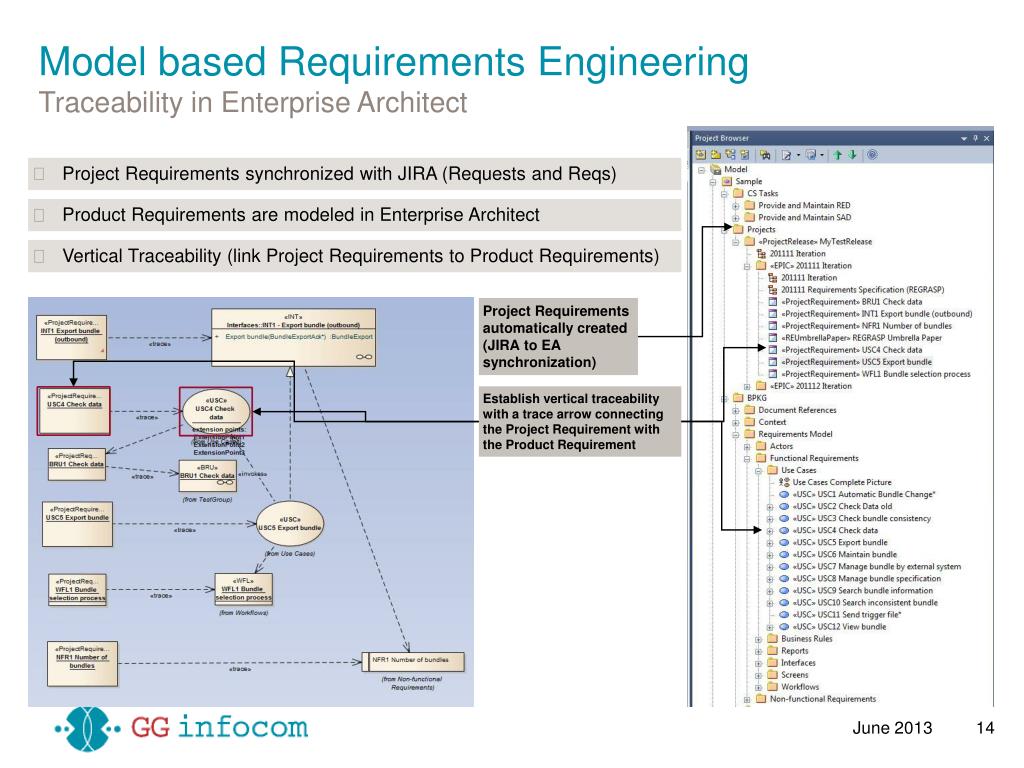The height and width of the screenshot is (768, 1024).
Task: Pin the Project Browser panel
Action: (x=976, y=138)
